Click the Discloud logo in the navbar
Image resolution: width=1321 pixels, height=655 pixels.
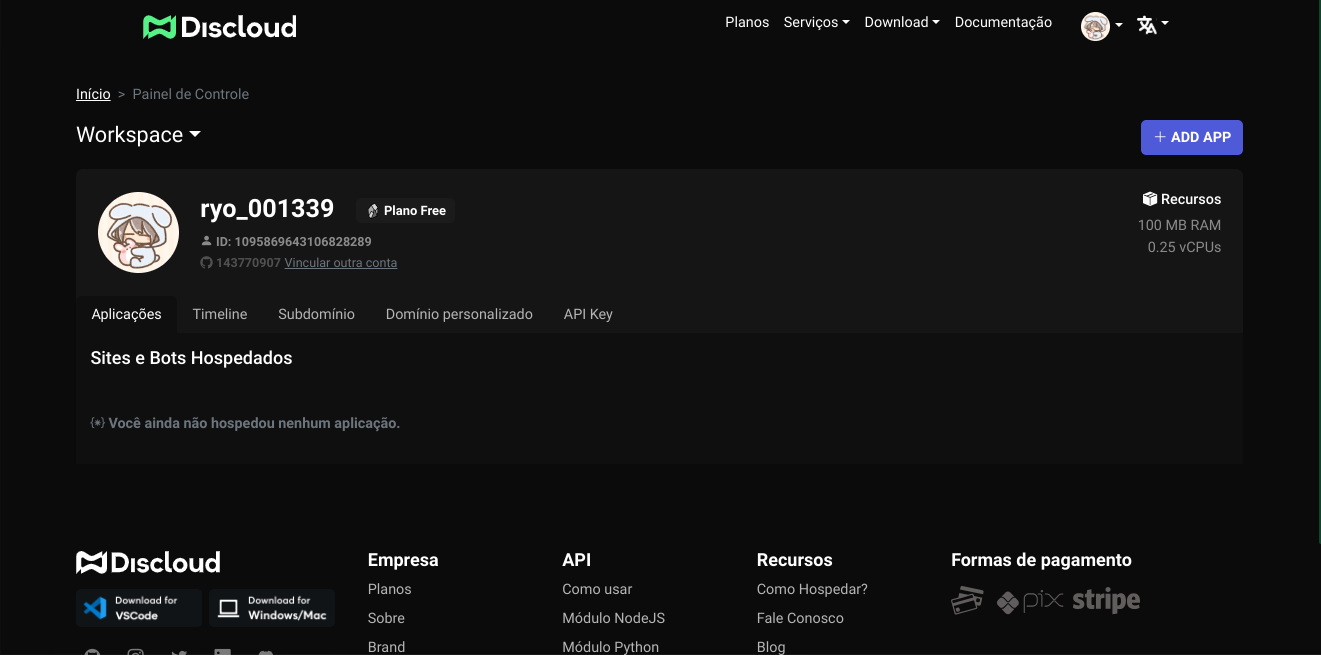219,26
